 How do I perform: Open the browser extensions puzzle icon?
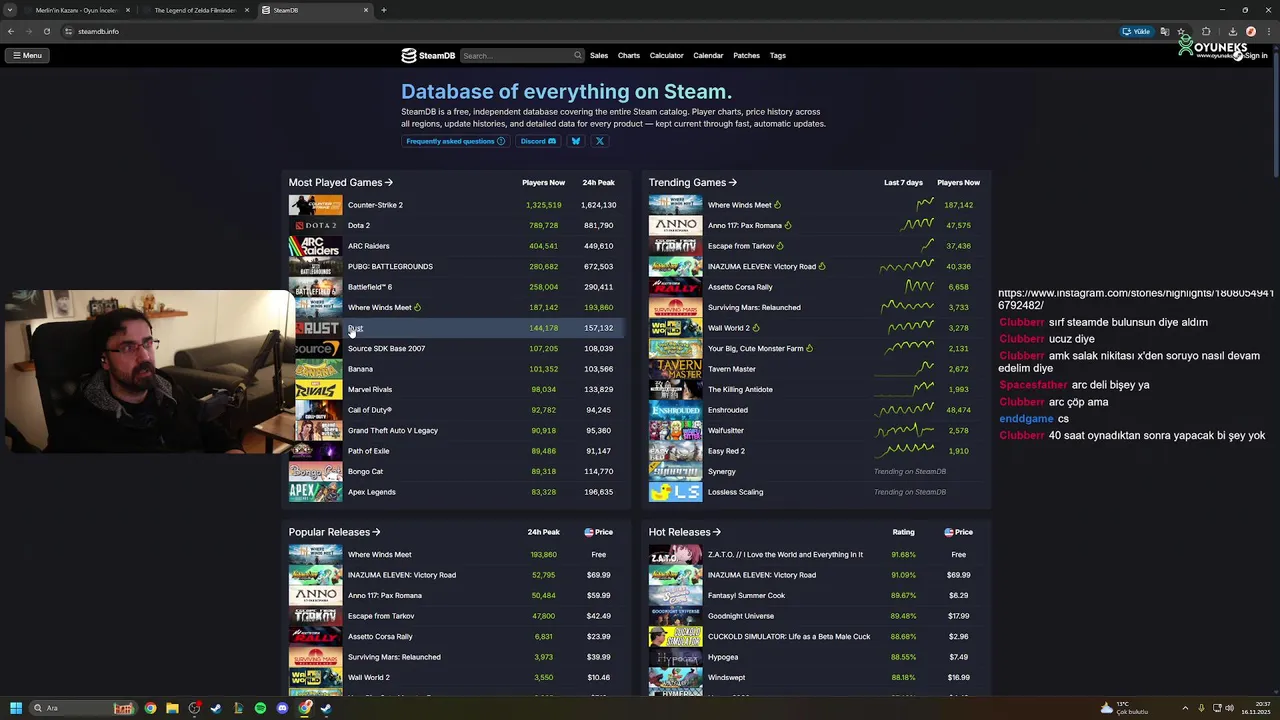1206,31
